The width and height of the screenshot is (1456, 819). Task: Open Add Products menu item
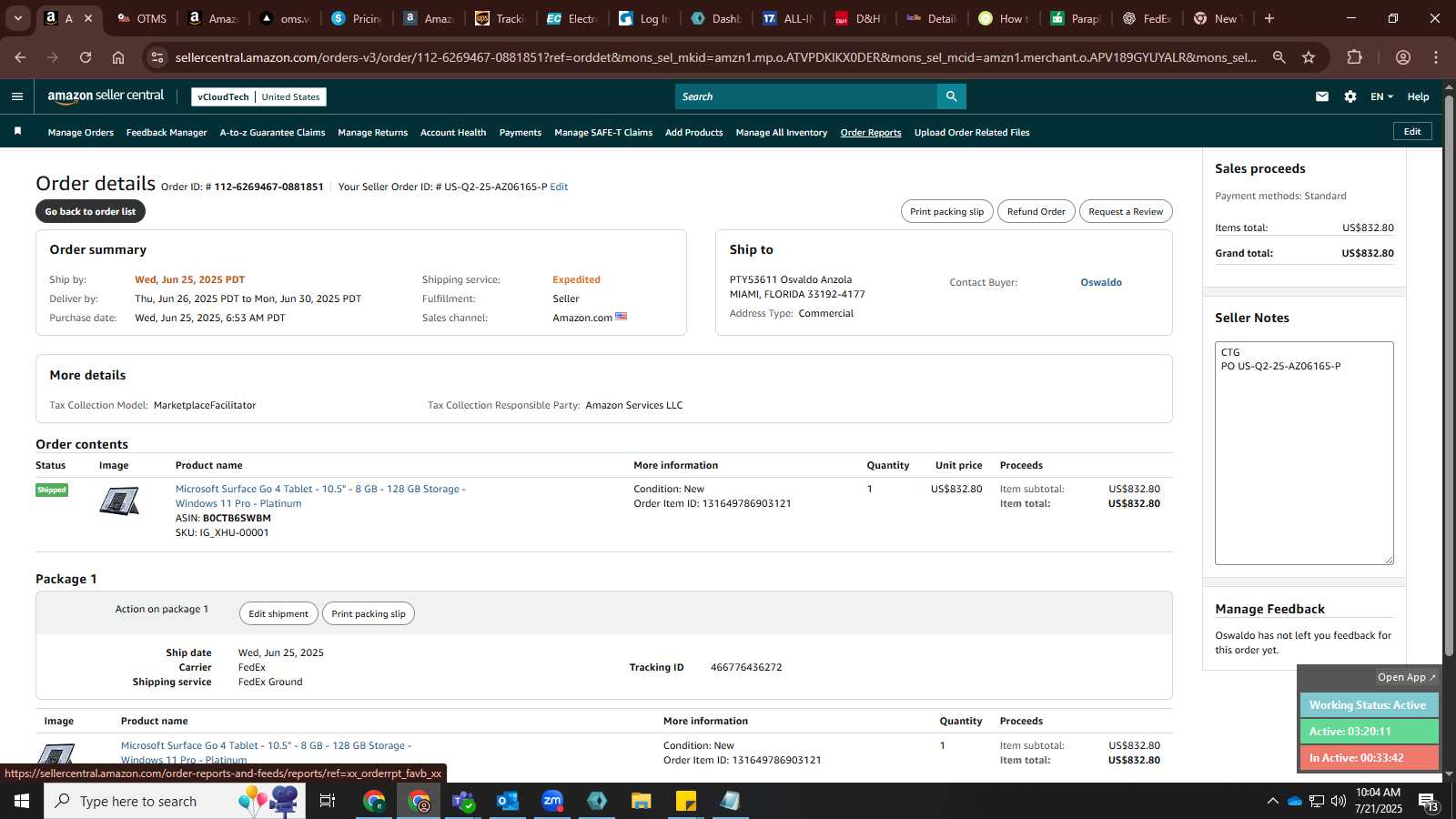coord(694,132)
